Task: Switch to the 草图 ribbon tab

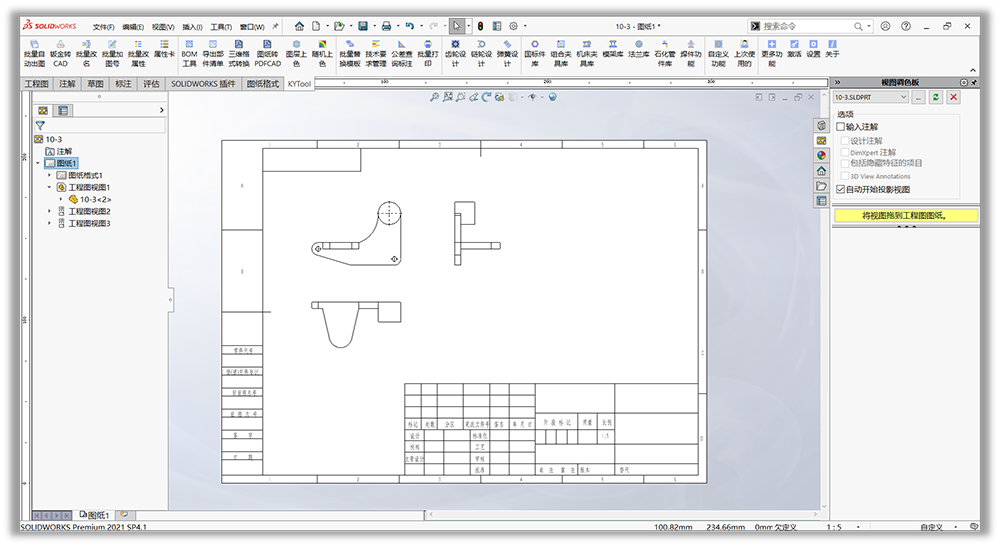Action: 95,84
